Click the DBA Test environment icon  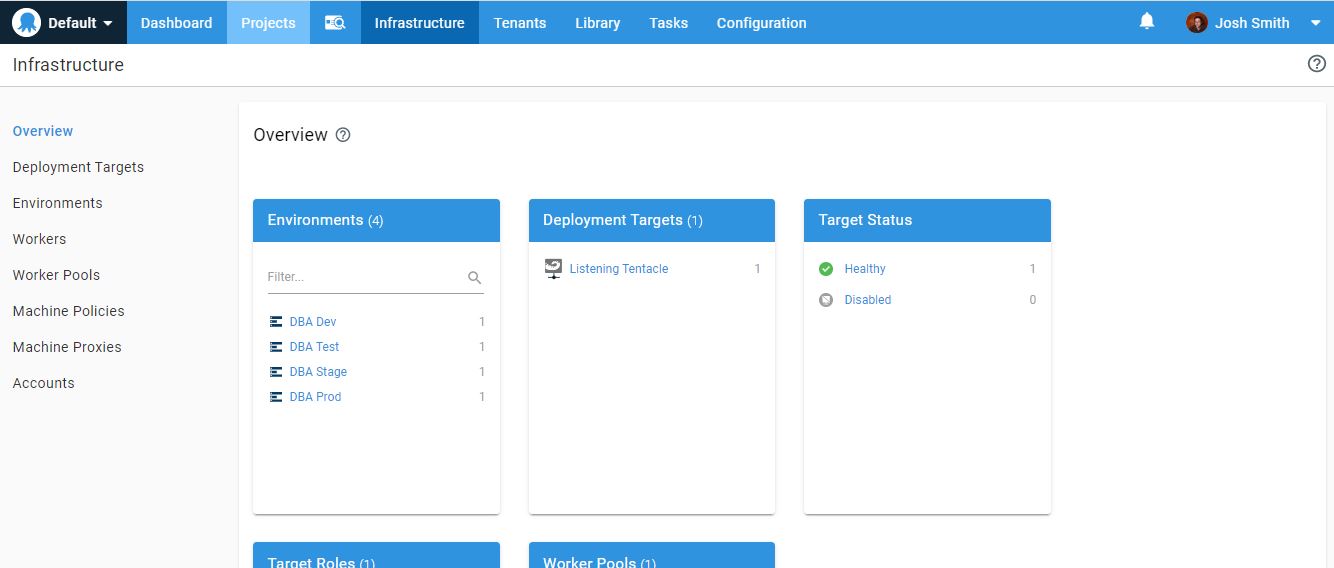(276, 347)
